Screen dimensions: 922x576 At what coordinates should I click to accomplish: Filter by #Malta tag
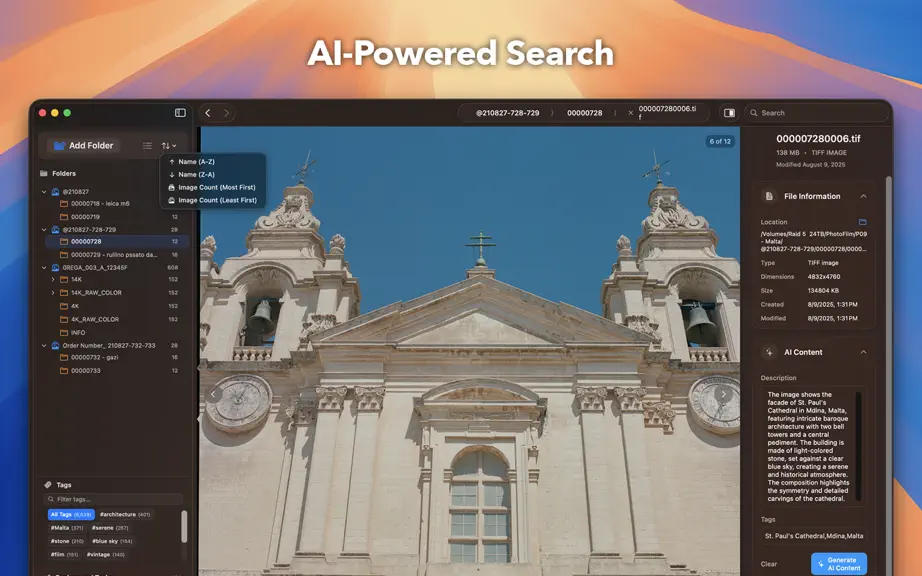[x=66, y=528]
